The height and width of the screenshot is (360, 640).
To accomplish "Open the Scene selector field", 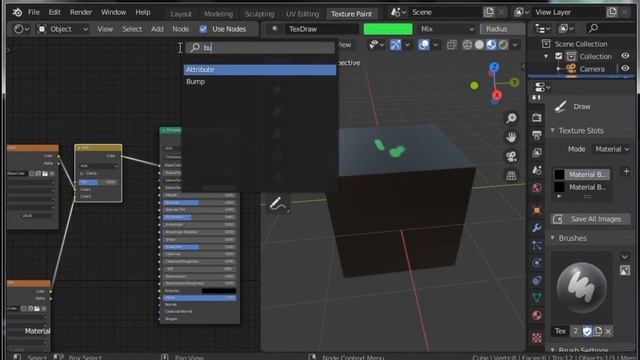I will pyautogui.click(x=445, y=12).
